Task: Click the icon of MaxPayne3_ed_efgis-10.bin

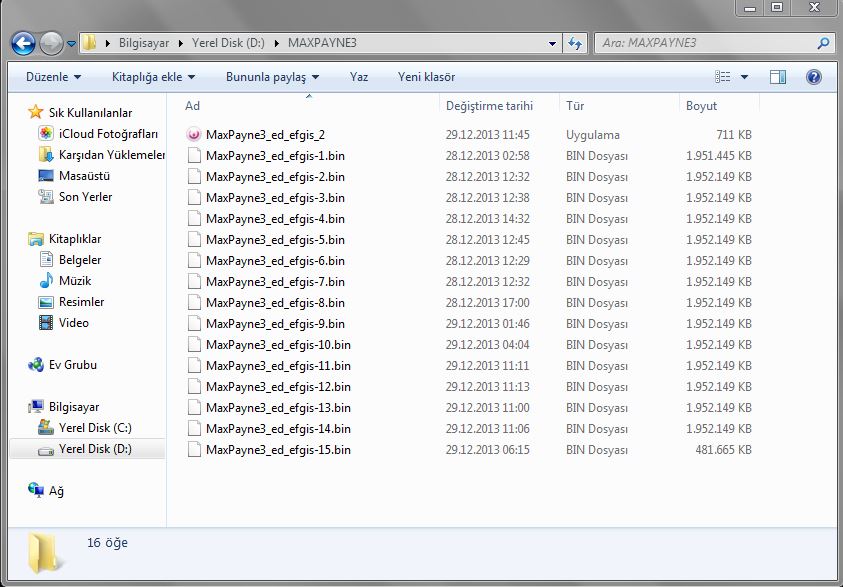Action: pos(194,345)
